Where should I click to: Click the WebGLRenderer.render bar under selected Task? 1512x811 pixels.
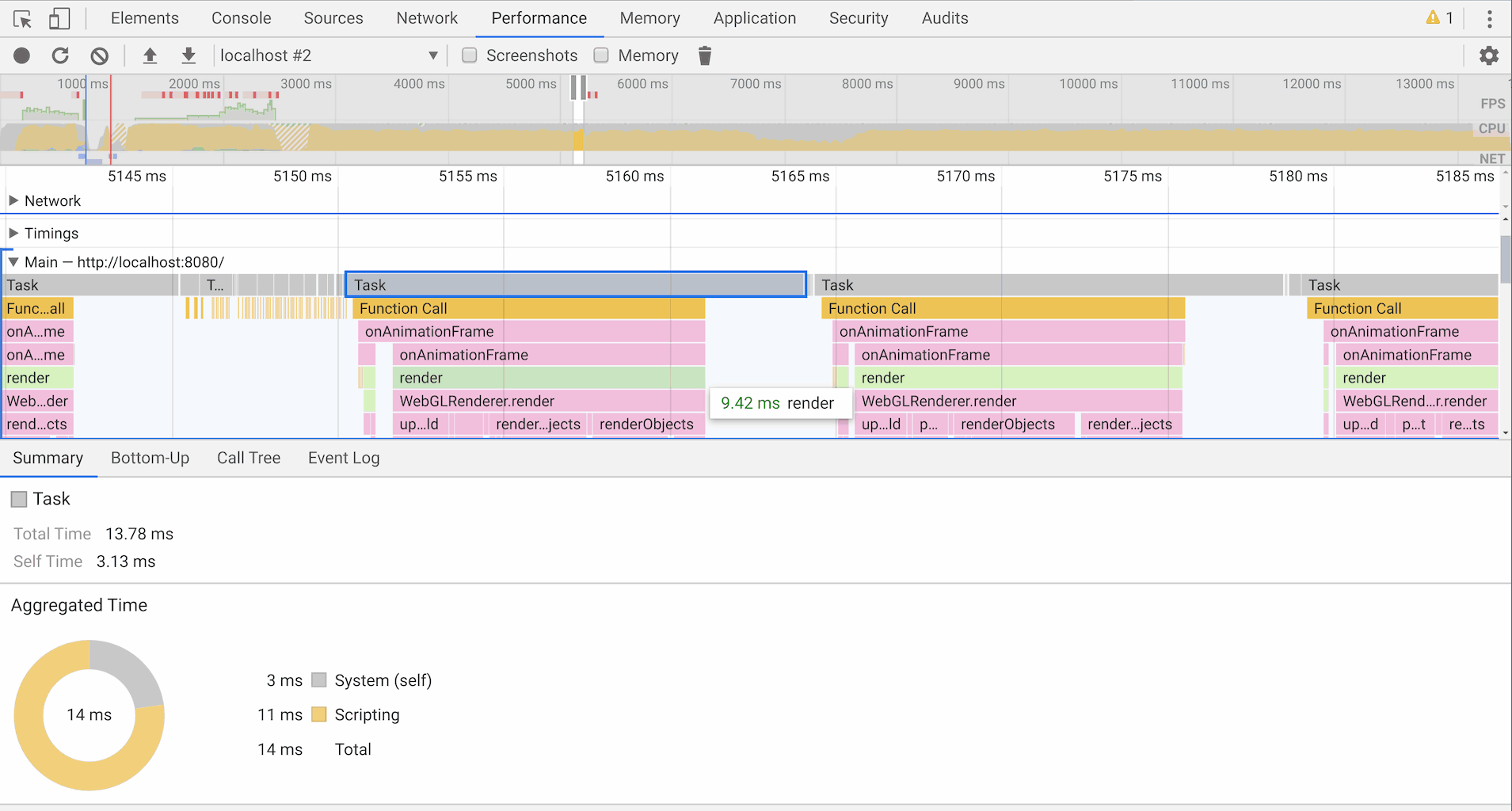[x=548, y=401]
